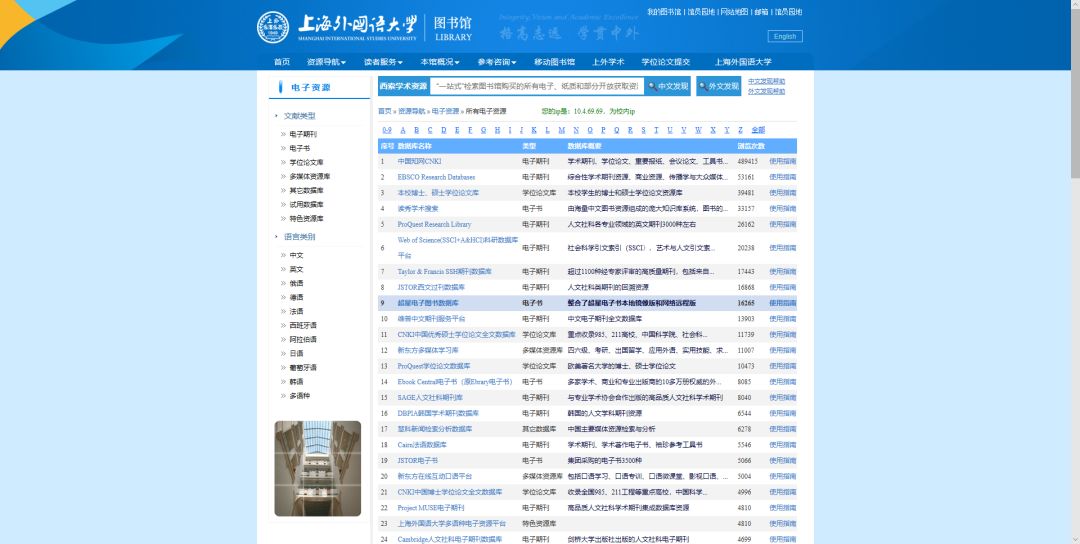Open the 本馆概况 dropdown menu
Viewport: 1080px width, 544px height.
440,62
